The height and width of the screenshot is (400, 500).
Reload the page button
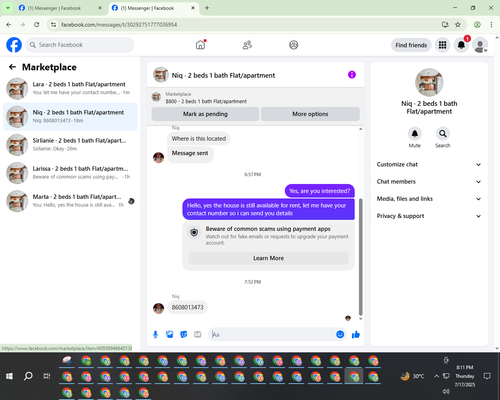[37, 24]
